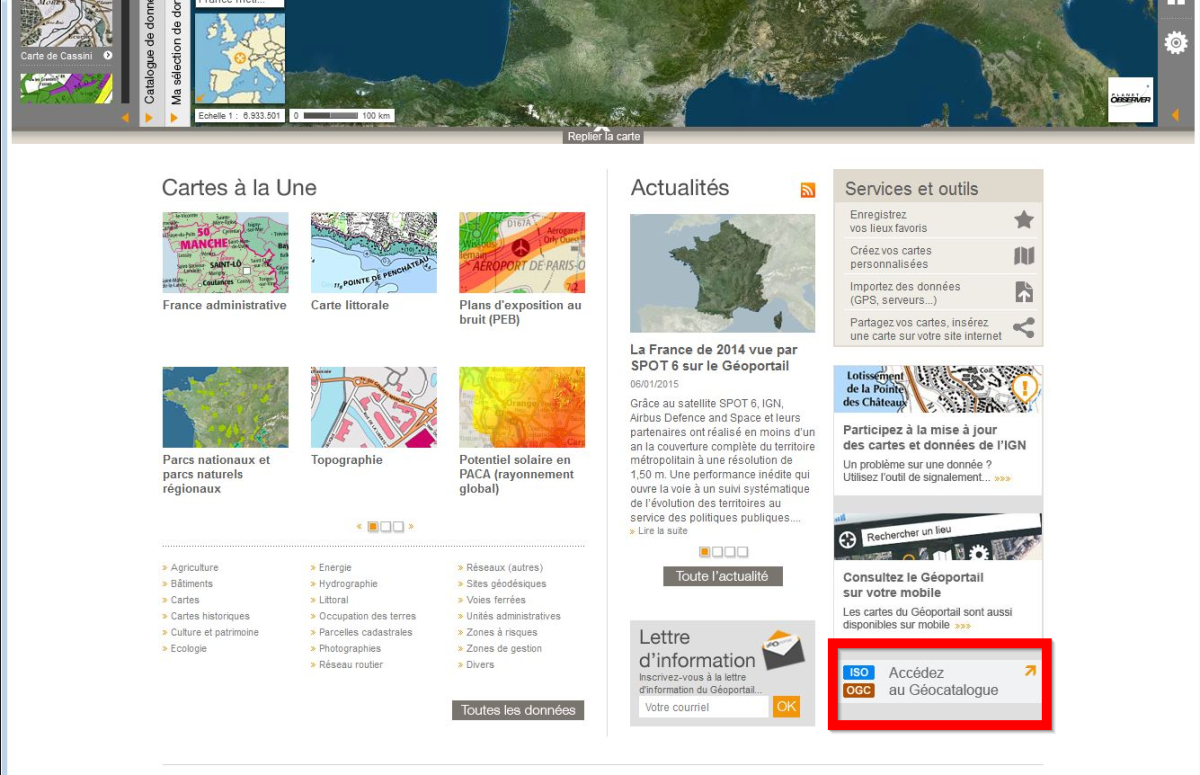Open La France de 2014 vue par SPOT 6 headline

pyautogui.click(x=714, y=358)
